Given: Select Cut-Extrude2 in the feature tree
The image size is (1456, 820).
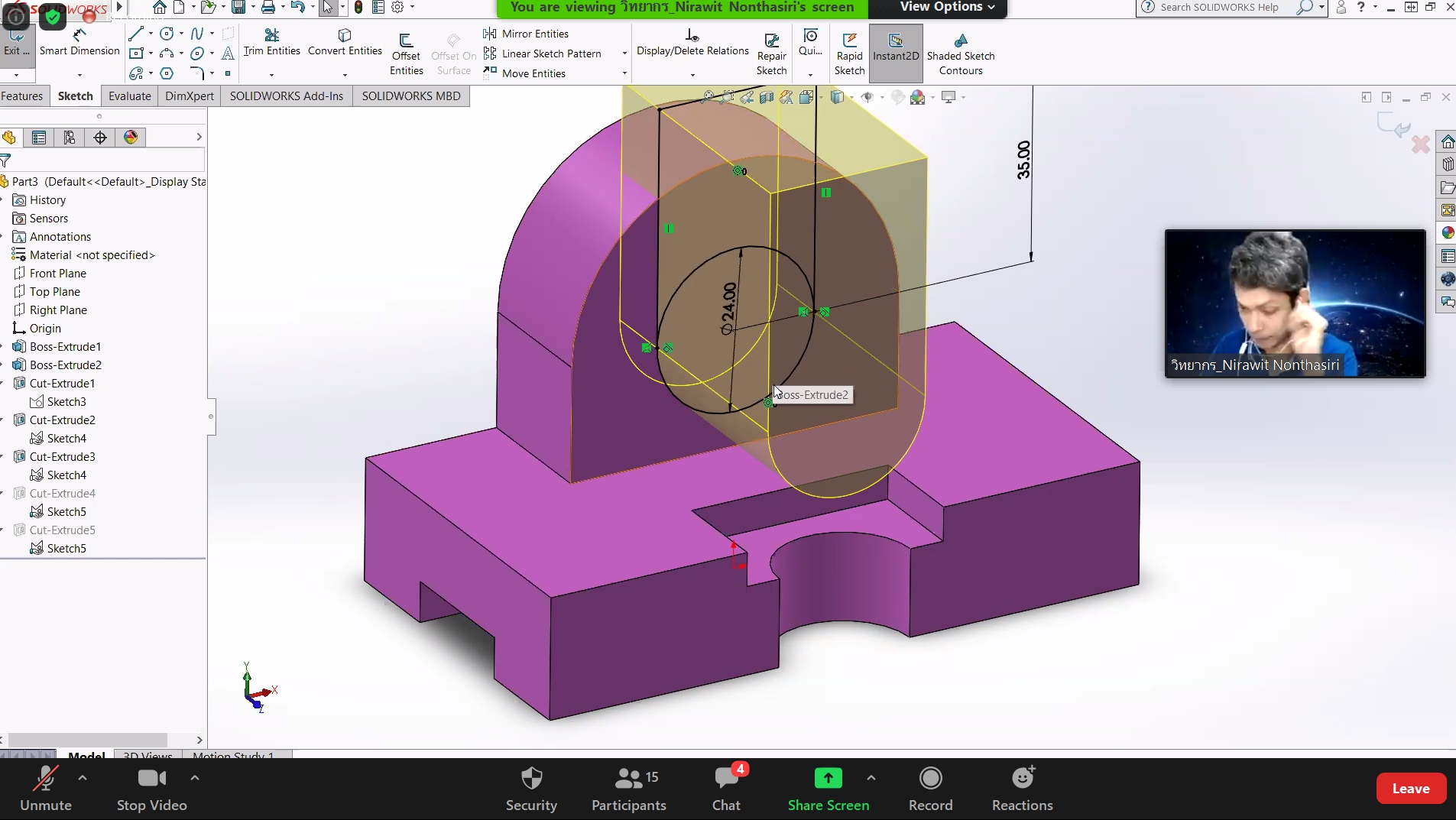Looking at the screenshot, I should tap(62, 420).
